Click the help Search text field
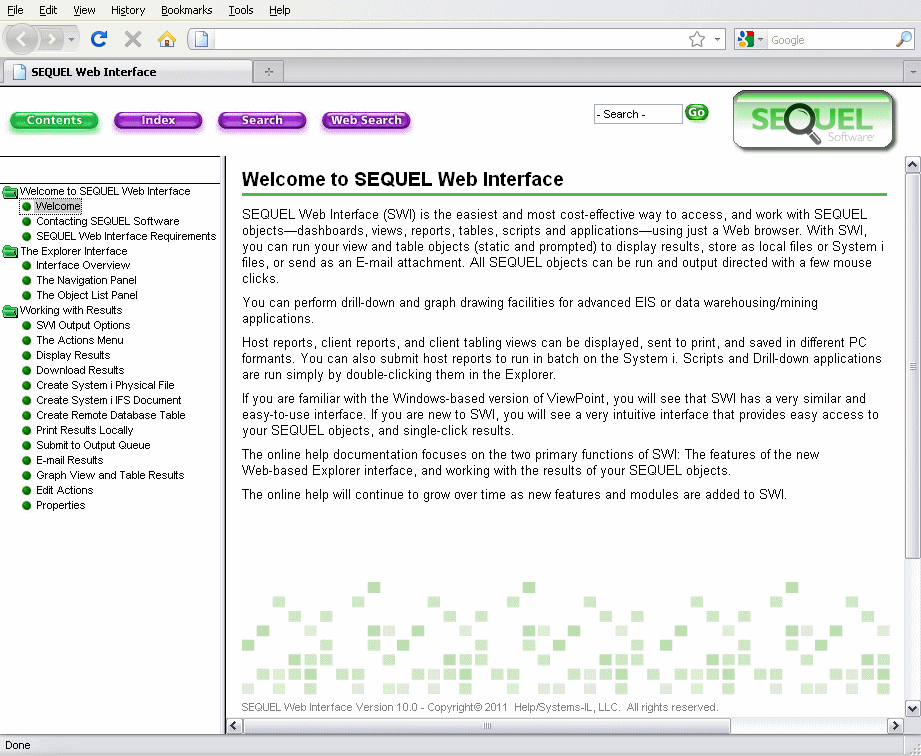 tap(638, 114)
